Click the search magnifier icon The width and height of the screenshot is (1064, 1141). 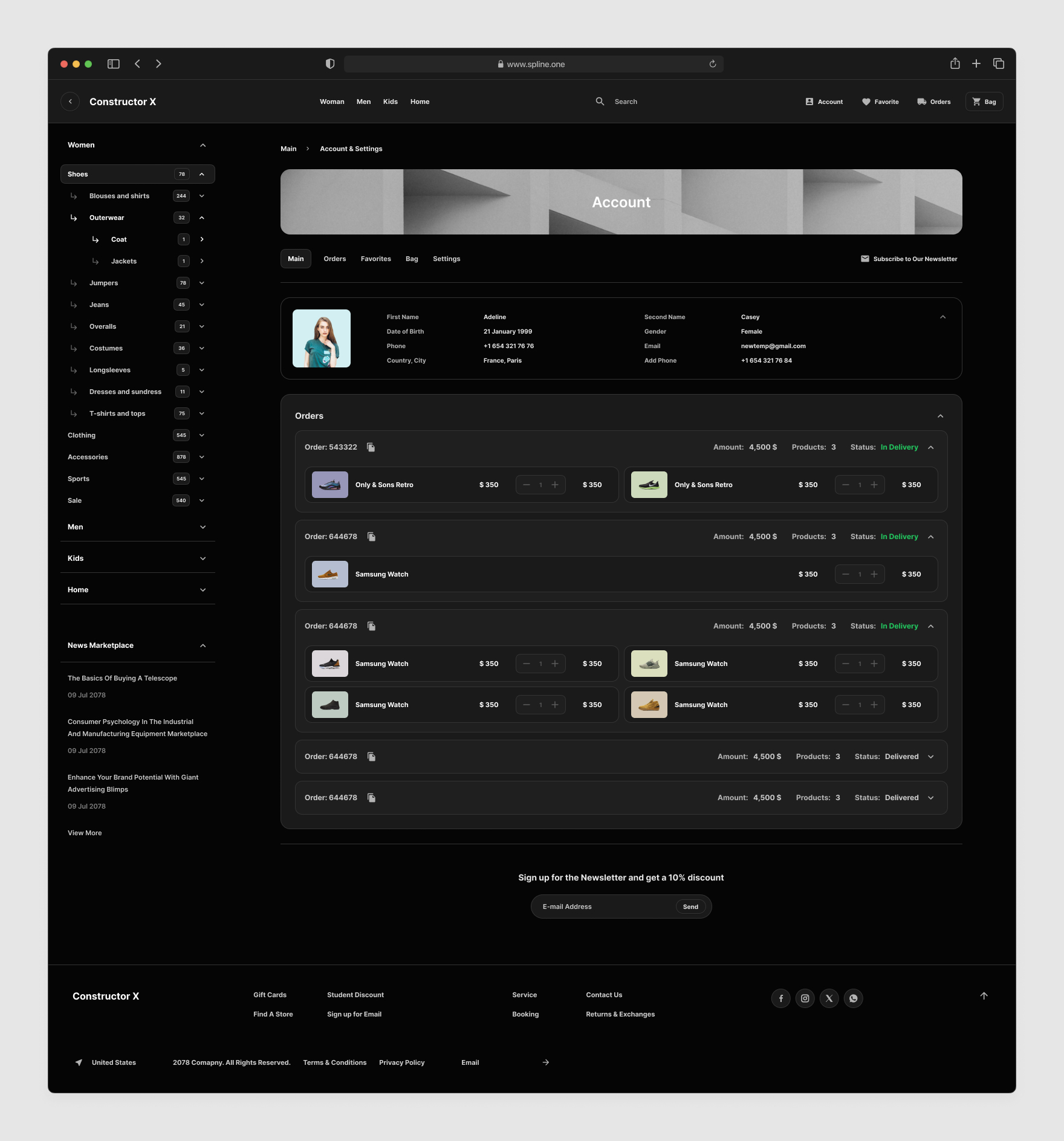(x=600, y=102)
